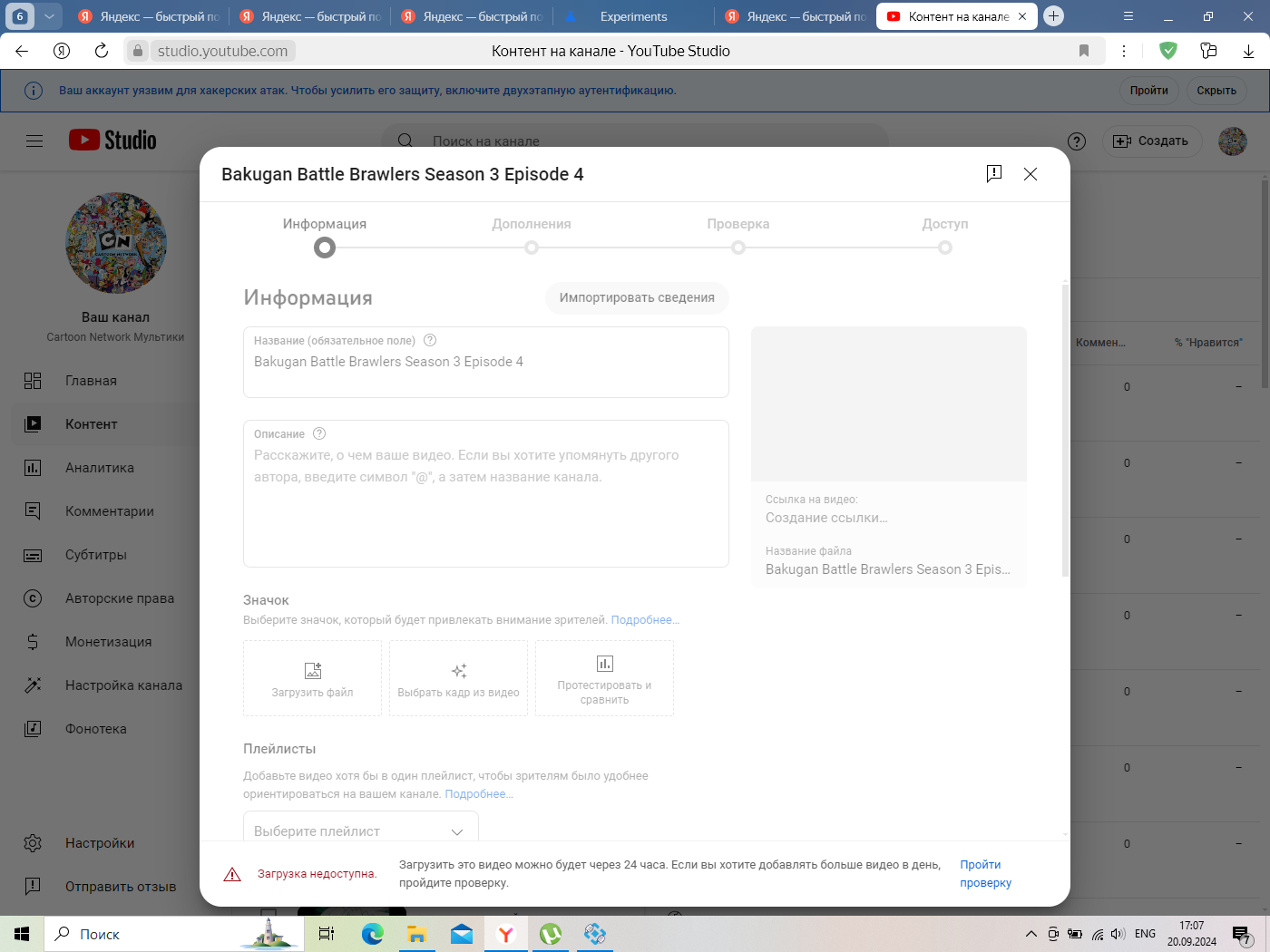Viewport: 1270px width, 952px height.
Task: Click the info icon in security banner
Action: [33, 91]
